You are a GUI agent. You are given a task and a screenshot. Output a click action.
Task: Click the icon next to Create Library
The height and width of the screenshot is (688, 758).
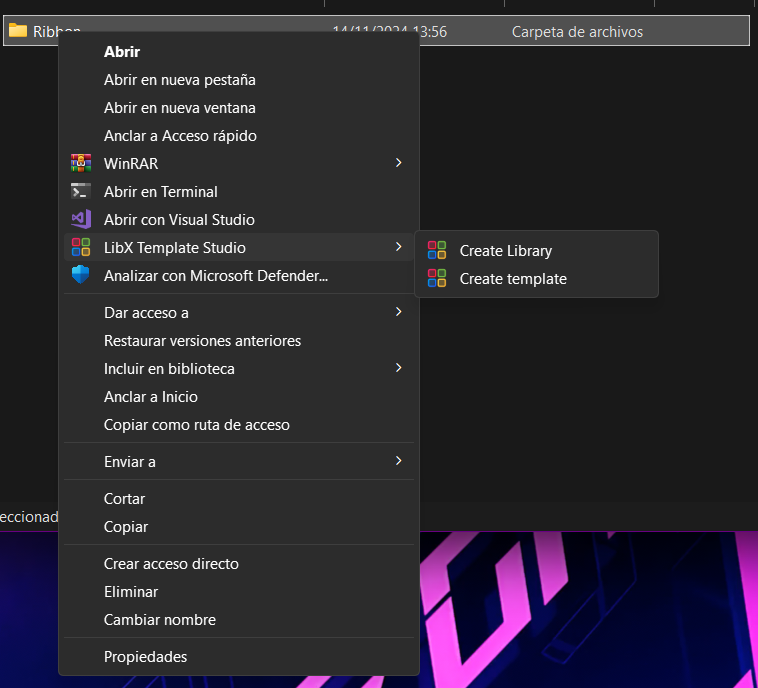[437, 250]
